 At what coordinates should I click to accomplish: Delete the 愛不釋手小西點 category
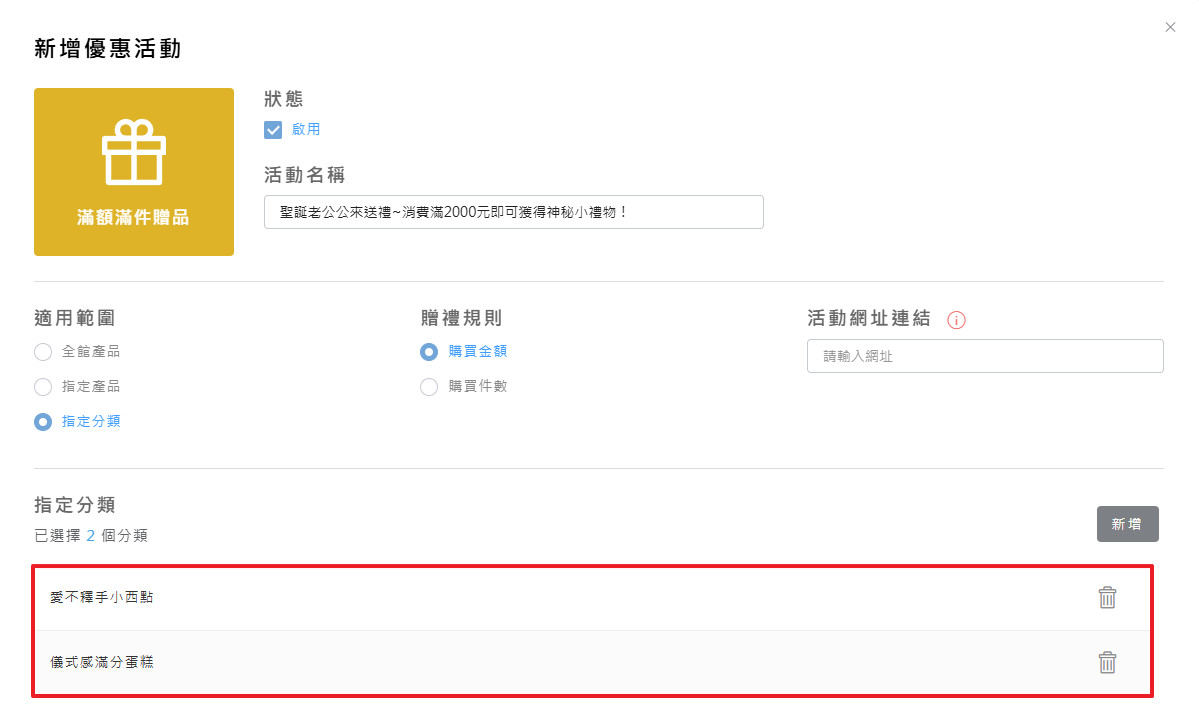(1107, 597)
